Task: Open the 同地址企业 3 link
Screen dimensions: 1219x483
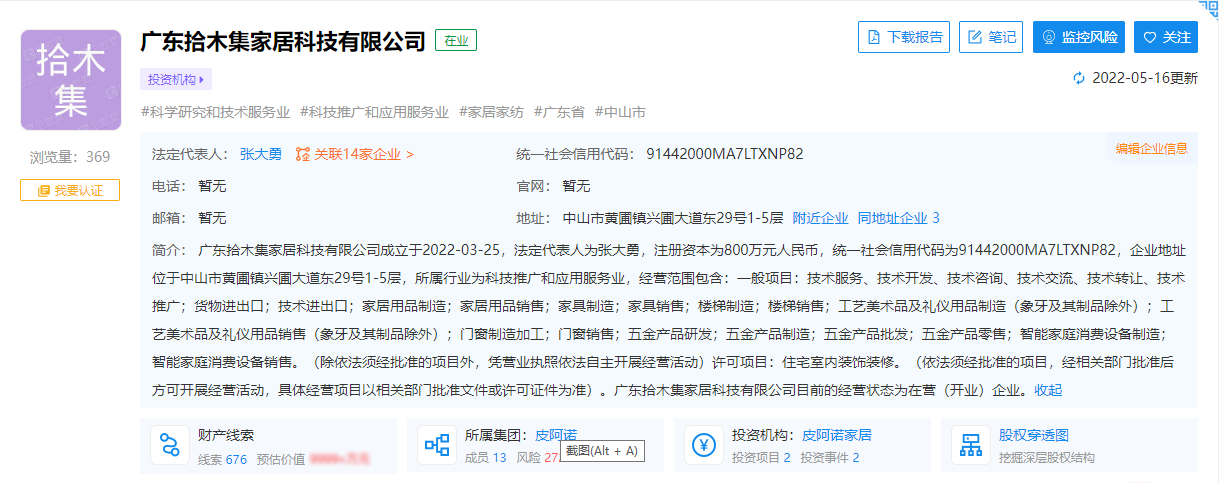Action: tap(898, 218)
